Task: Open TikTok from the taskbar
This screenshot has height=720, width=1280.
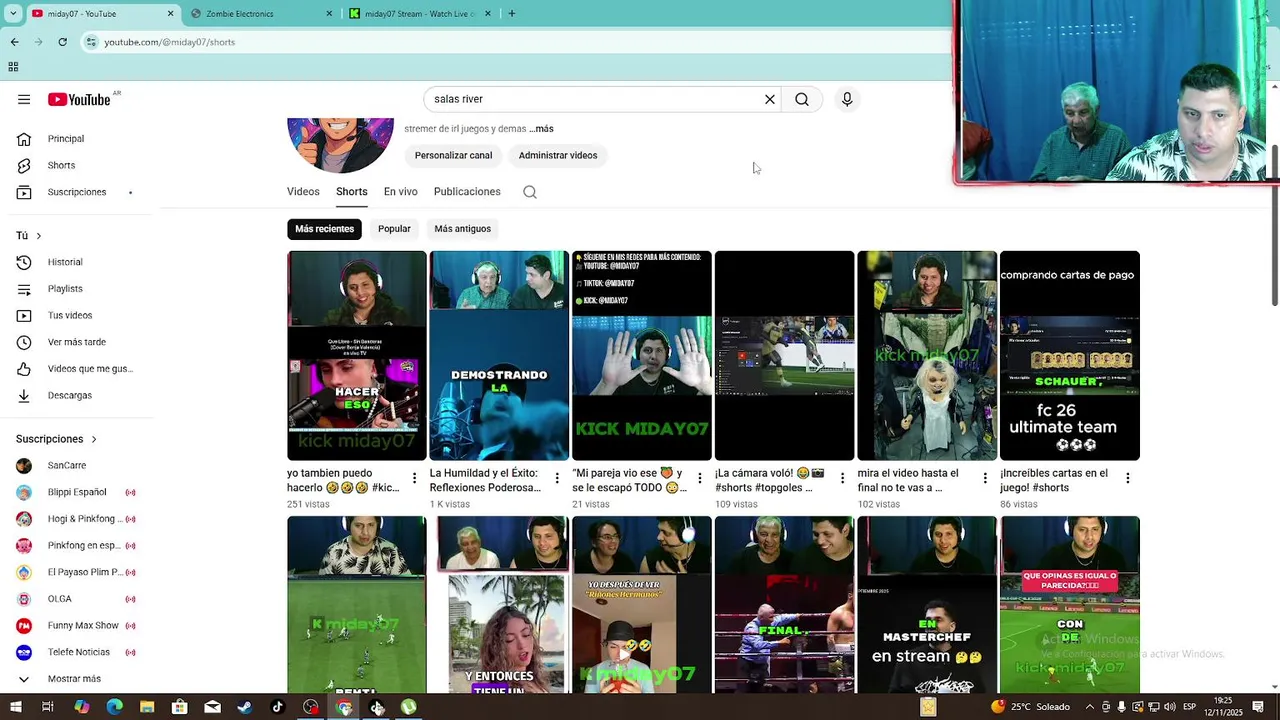Action: point(278,707)
